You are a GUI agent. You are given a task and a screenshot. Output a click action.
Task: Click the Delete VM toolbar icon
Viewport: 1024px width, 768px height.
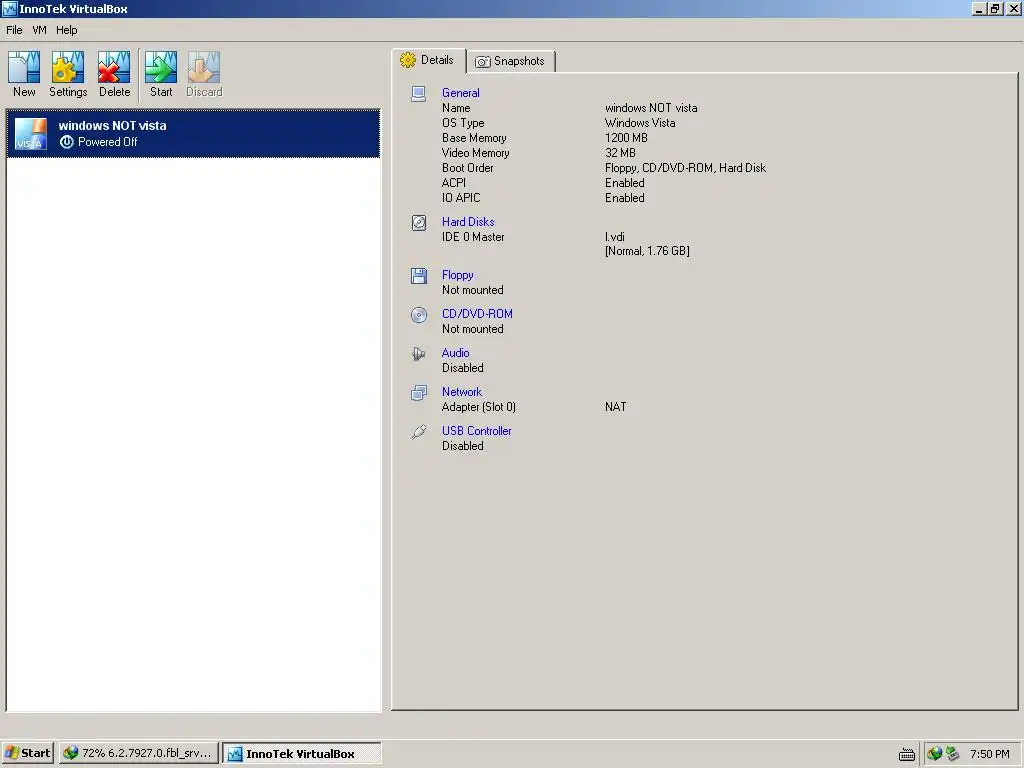click(x=114, y=67)
